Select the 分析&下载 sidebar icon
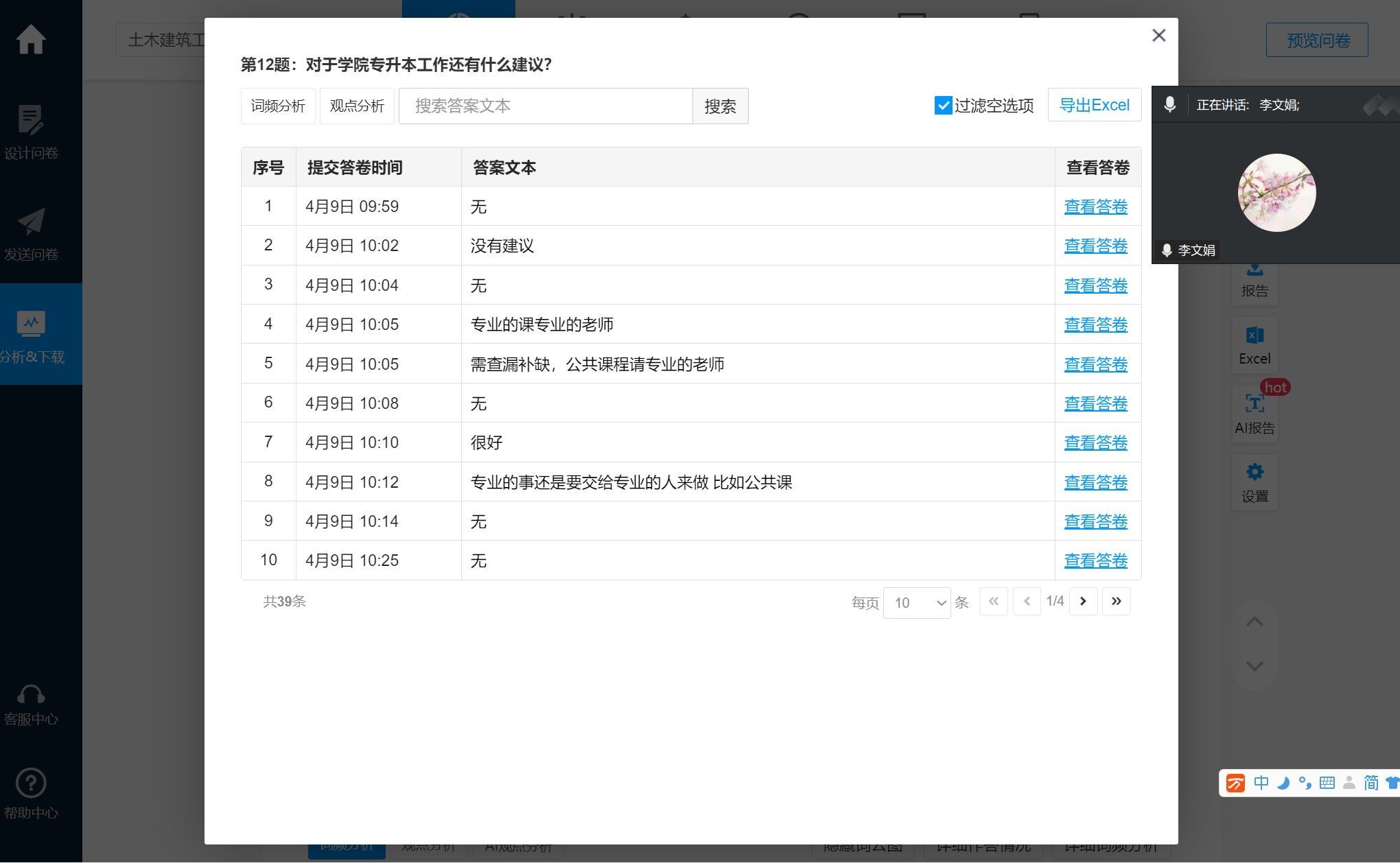This screenshot has width=1400, height=863. [31, 324]
